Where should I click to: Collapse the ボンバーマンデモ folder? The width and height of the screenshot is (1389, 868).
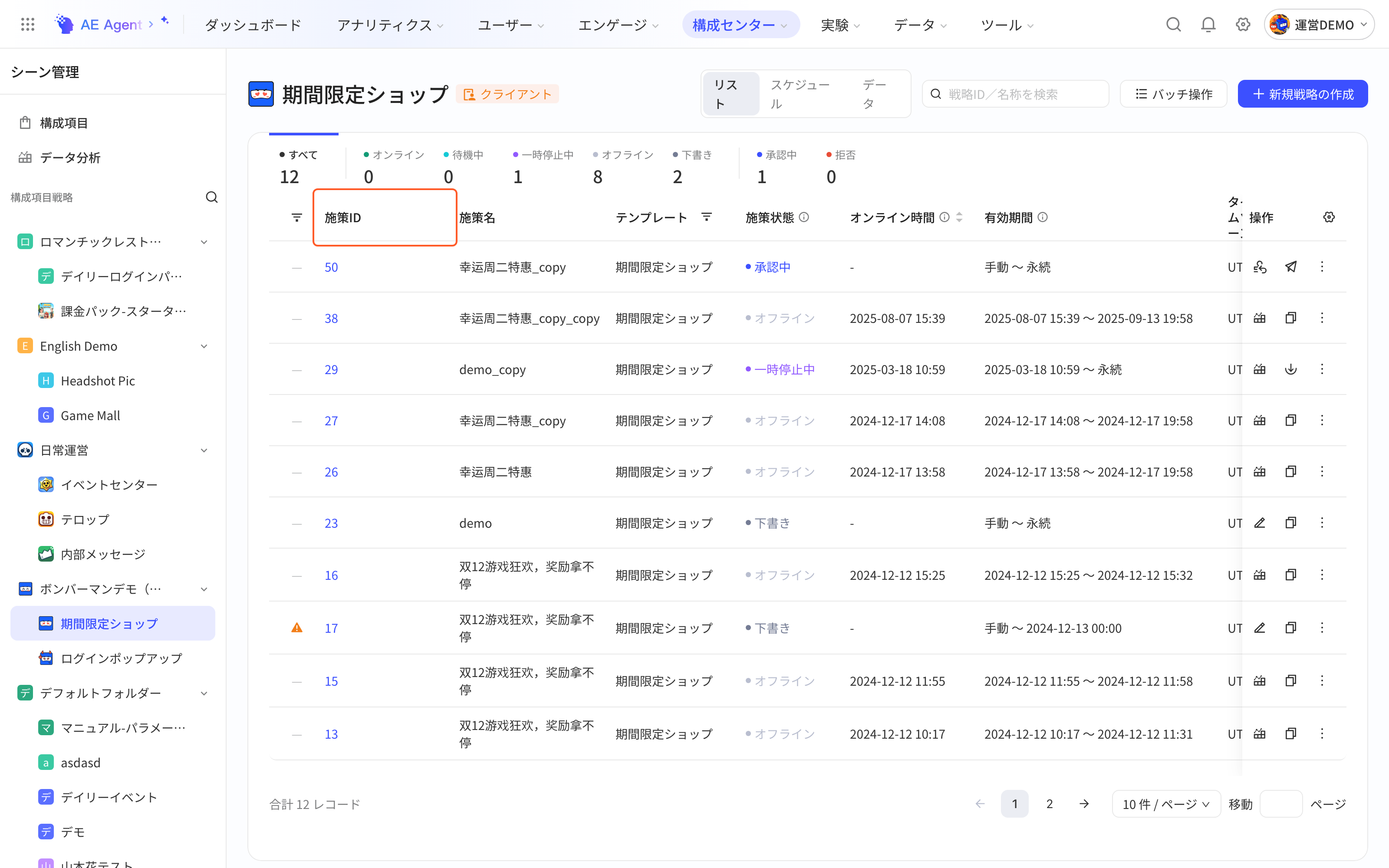(x=204, y=589)
